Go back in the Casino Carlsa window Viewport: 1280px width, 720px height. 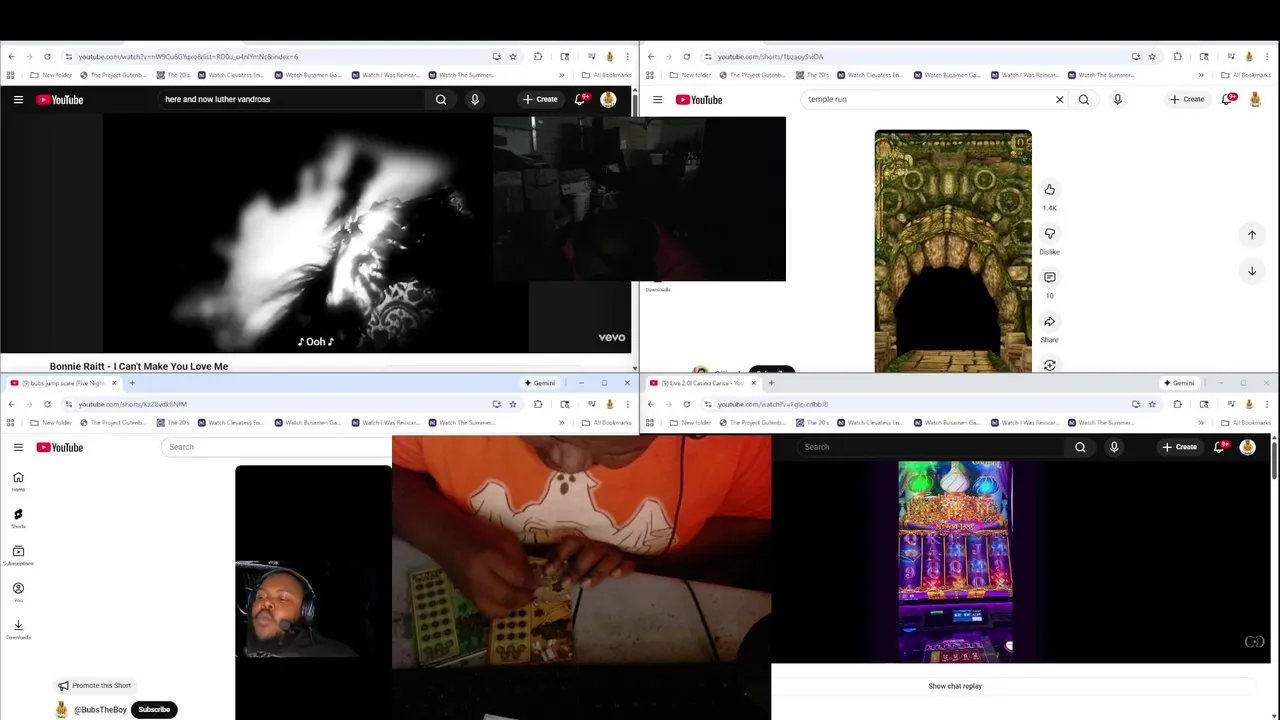point(650,404)
